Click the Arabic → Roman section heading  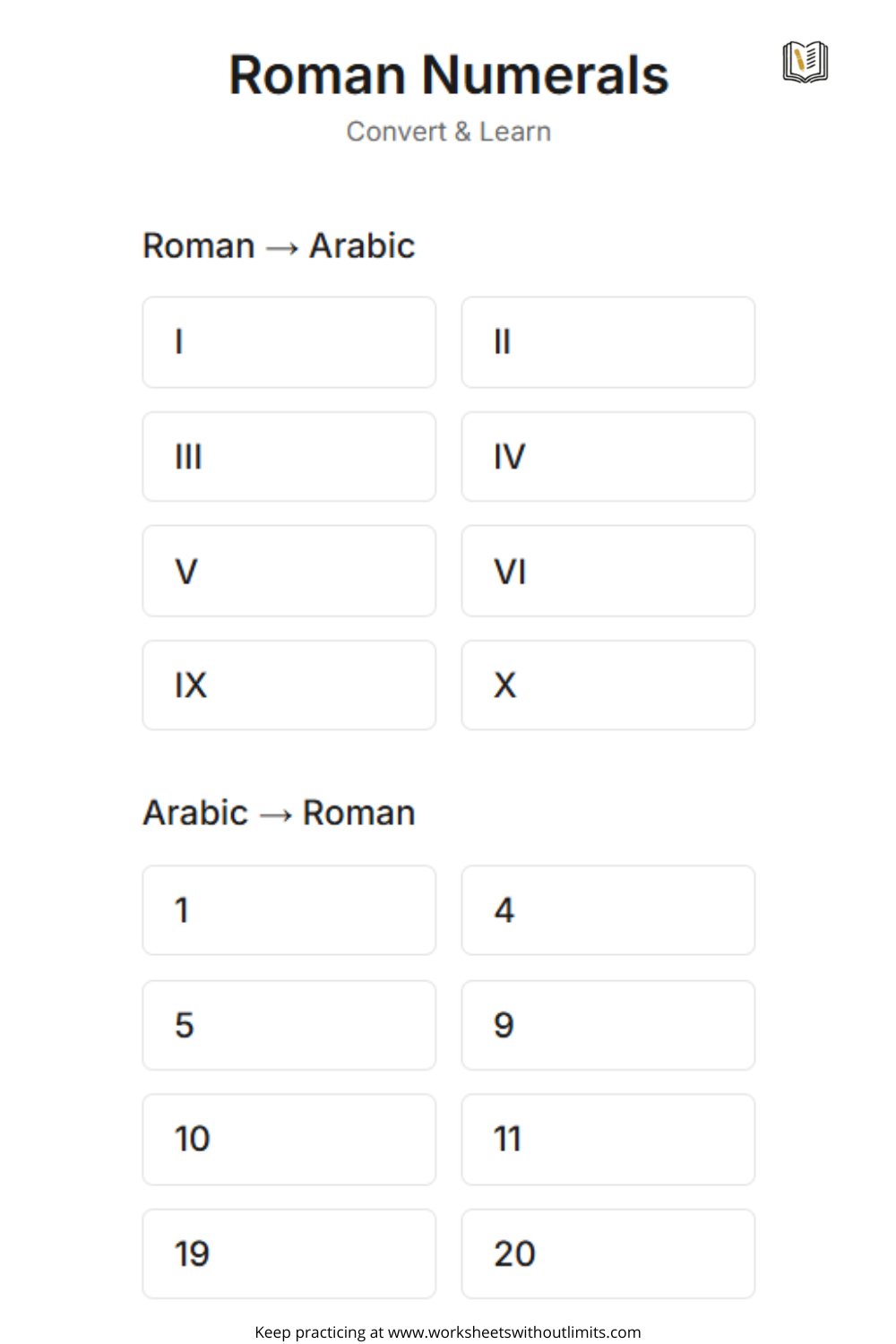[279, 813]
